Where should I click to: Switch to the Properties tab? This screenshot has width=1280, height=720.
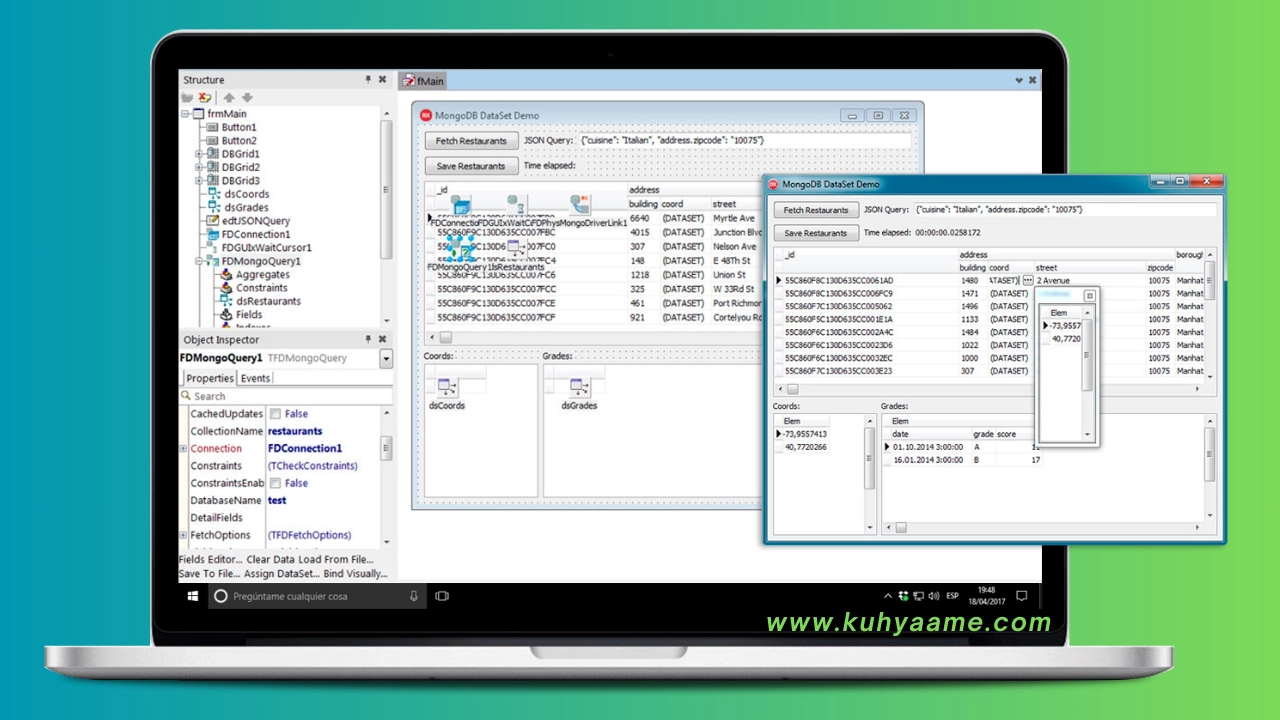210,378
